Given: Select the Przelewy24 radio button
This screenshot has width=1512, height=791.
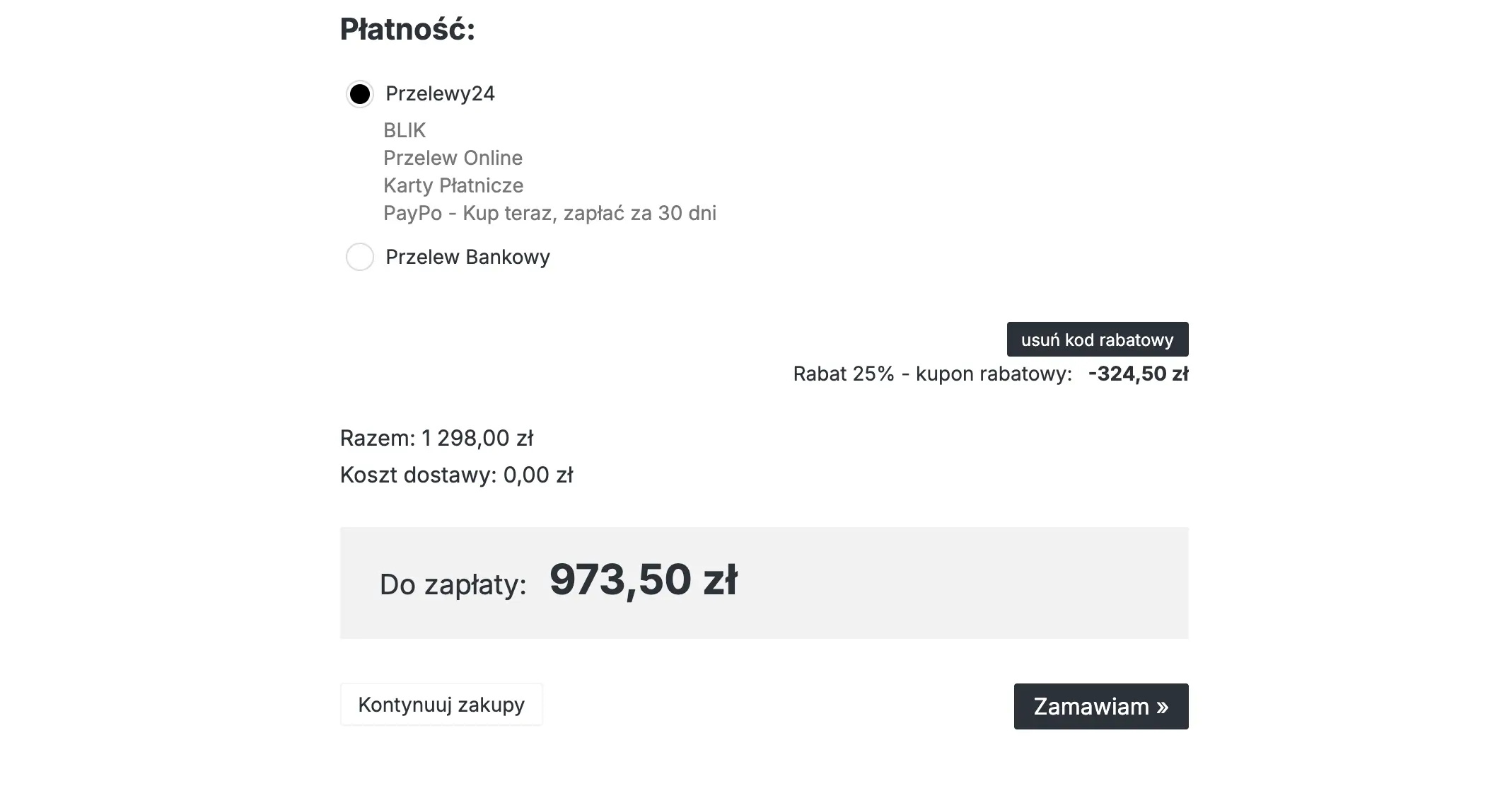Looking at the screenshot, I should click(x=359, y=93).
